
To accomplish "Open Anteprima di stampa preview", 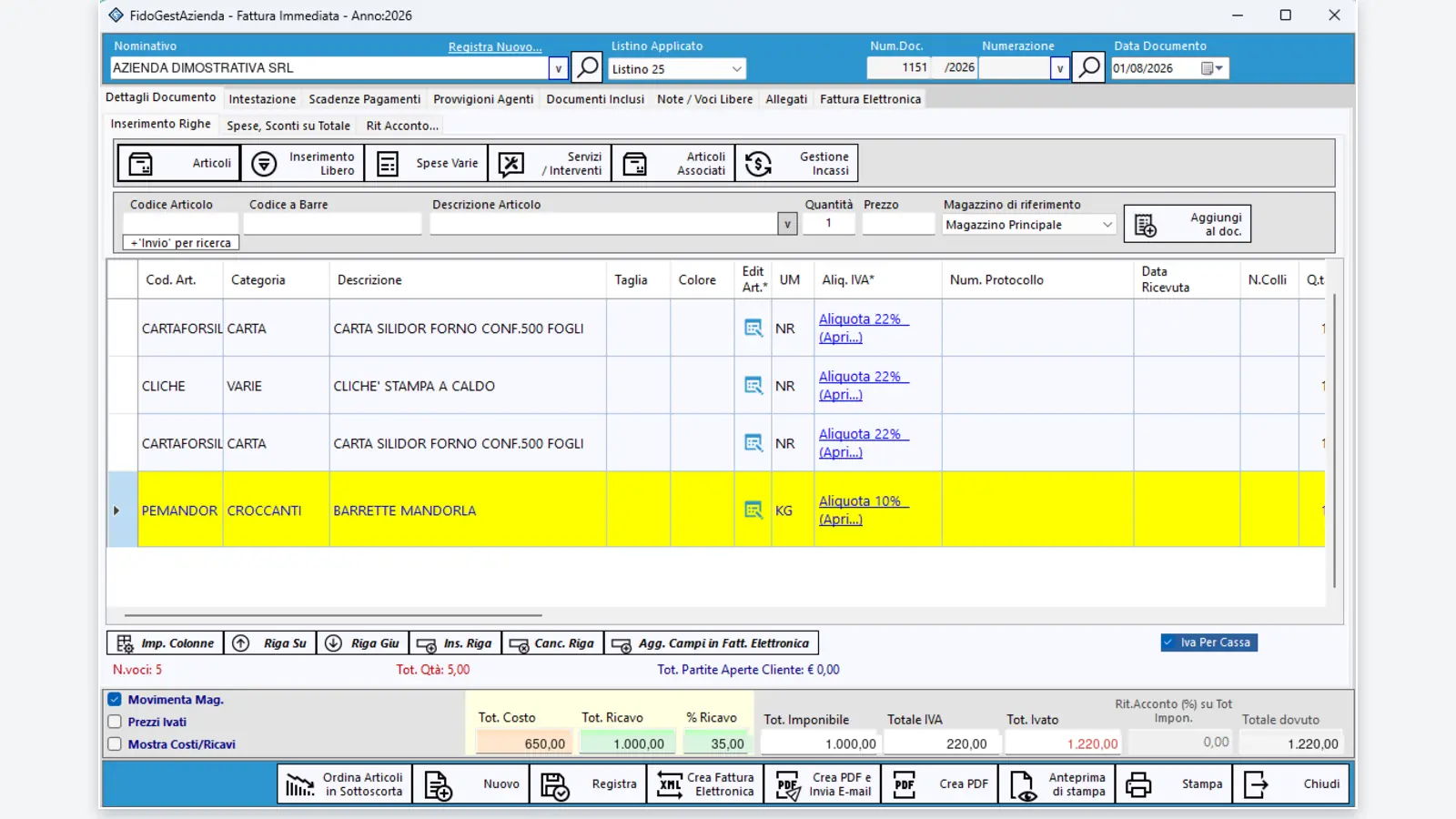I will (x=1057, y=784).
